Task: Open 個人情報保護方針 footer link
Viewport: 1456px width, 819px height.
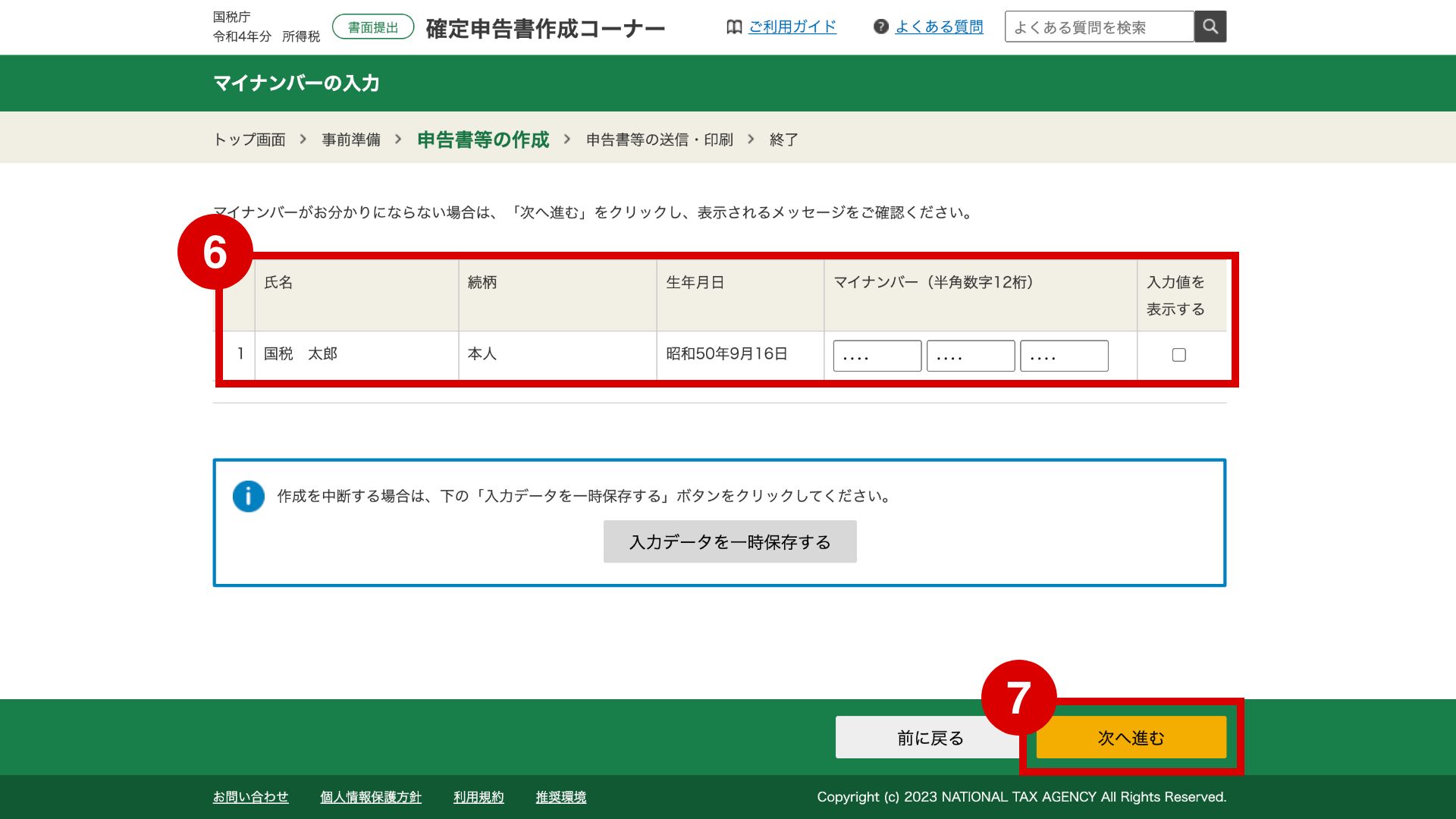Action: 370,797
